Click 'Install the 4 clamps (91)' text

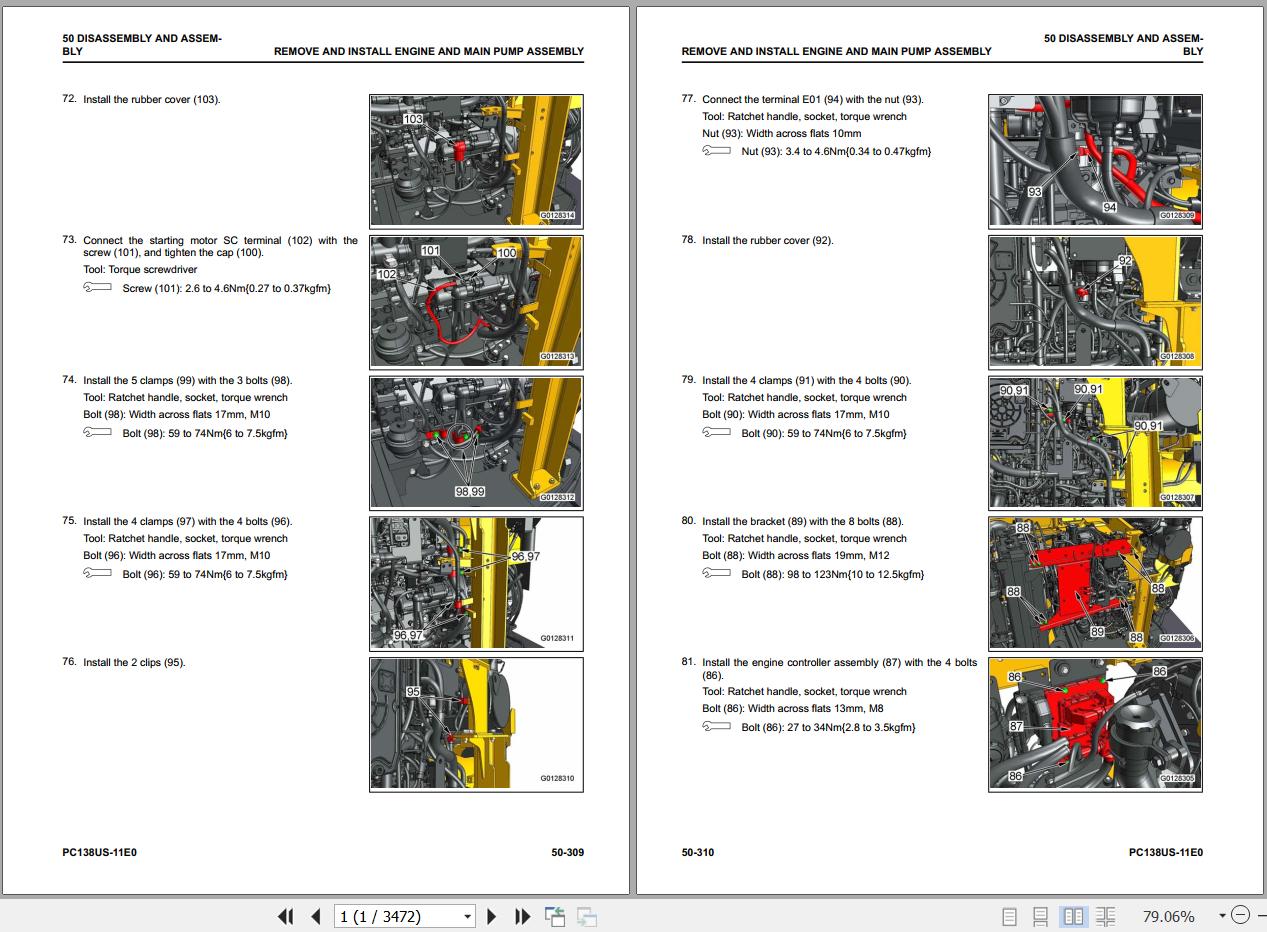[807, 381]
